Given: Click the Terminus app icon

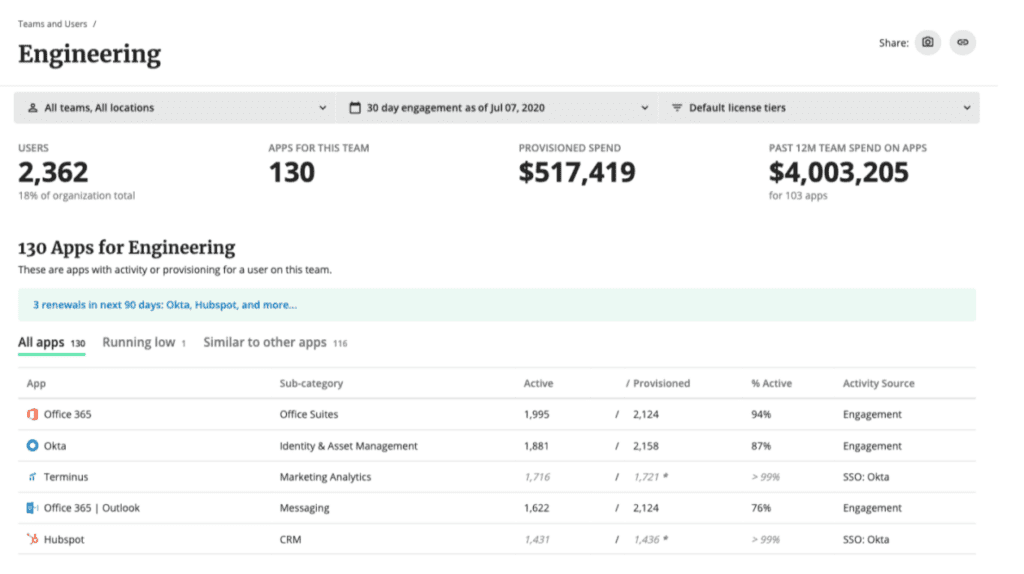Looking at the screenshot, I should pos(32,477).
